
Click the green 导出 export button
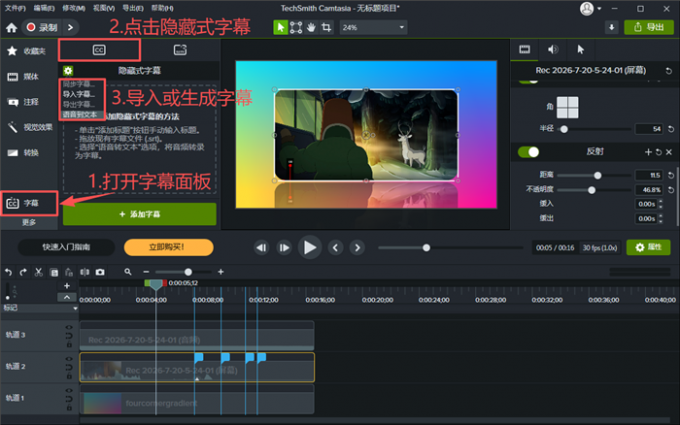pyautogui.click(x=649, y=27)
